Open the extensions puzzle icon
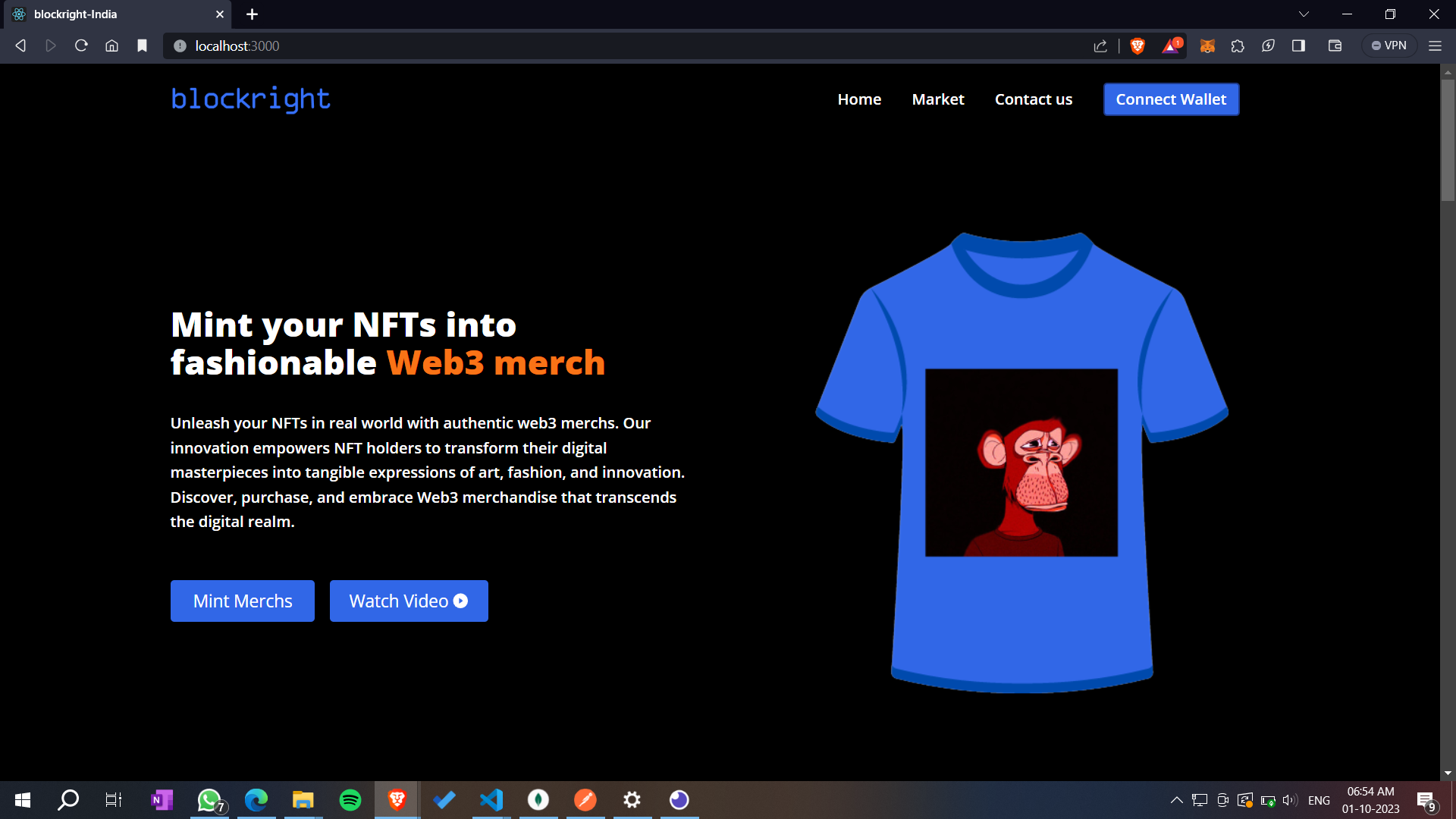Screen dimensions: 1456x819 [1238, 46]
